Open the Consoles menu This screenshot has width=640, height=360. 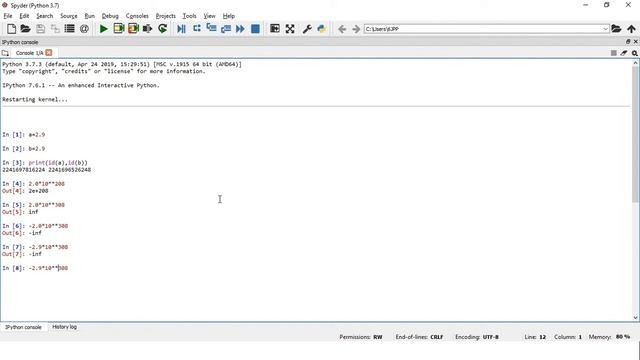tap(137, 16)
